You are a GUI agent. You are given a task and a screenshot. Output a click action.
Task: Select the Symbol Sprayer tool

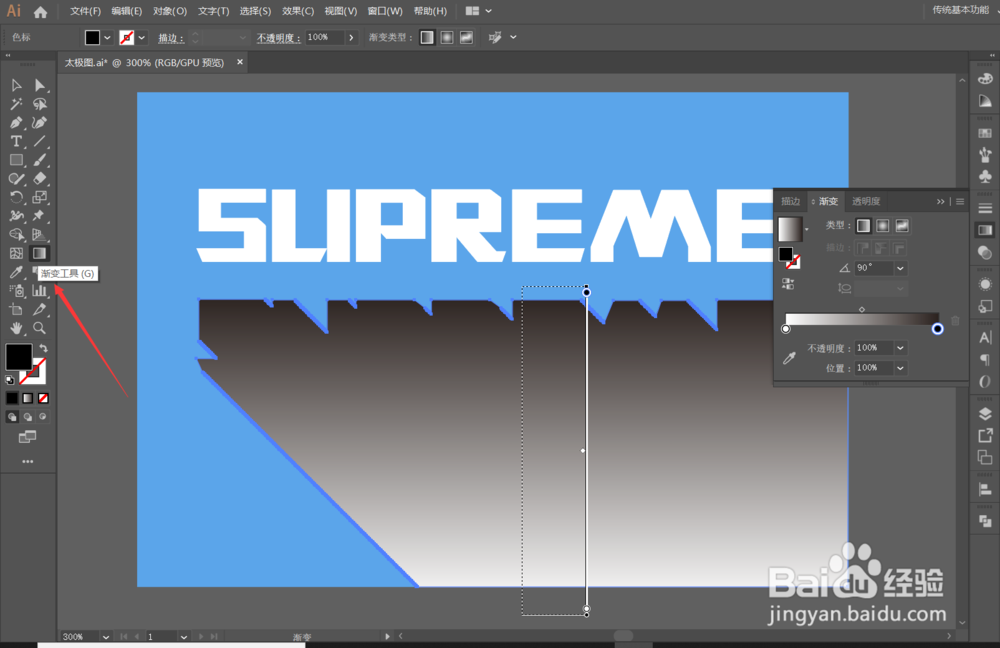[16, 291]
